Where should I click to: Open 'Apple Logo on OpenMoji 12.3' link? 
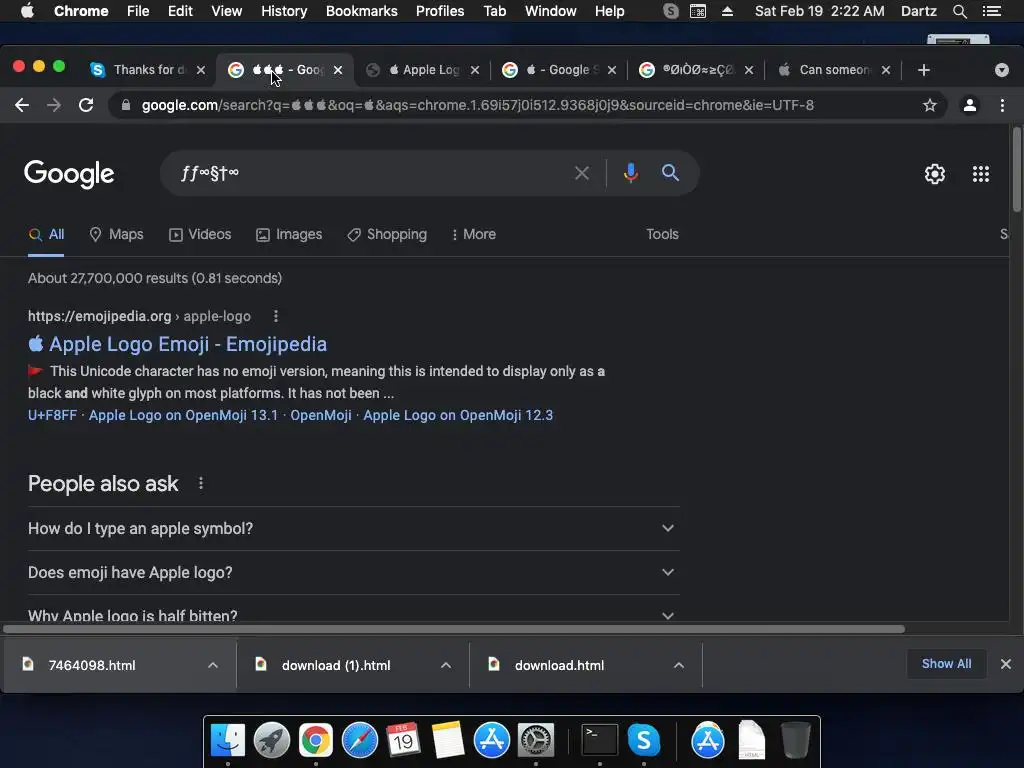(x=458, y=415)
